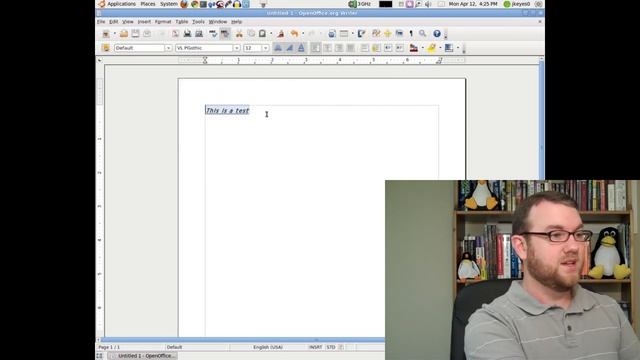Click the INSRT status bar field
Screen dimensions: 640x360
[316, 347]
